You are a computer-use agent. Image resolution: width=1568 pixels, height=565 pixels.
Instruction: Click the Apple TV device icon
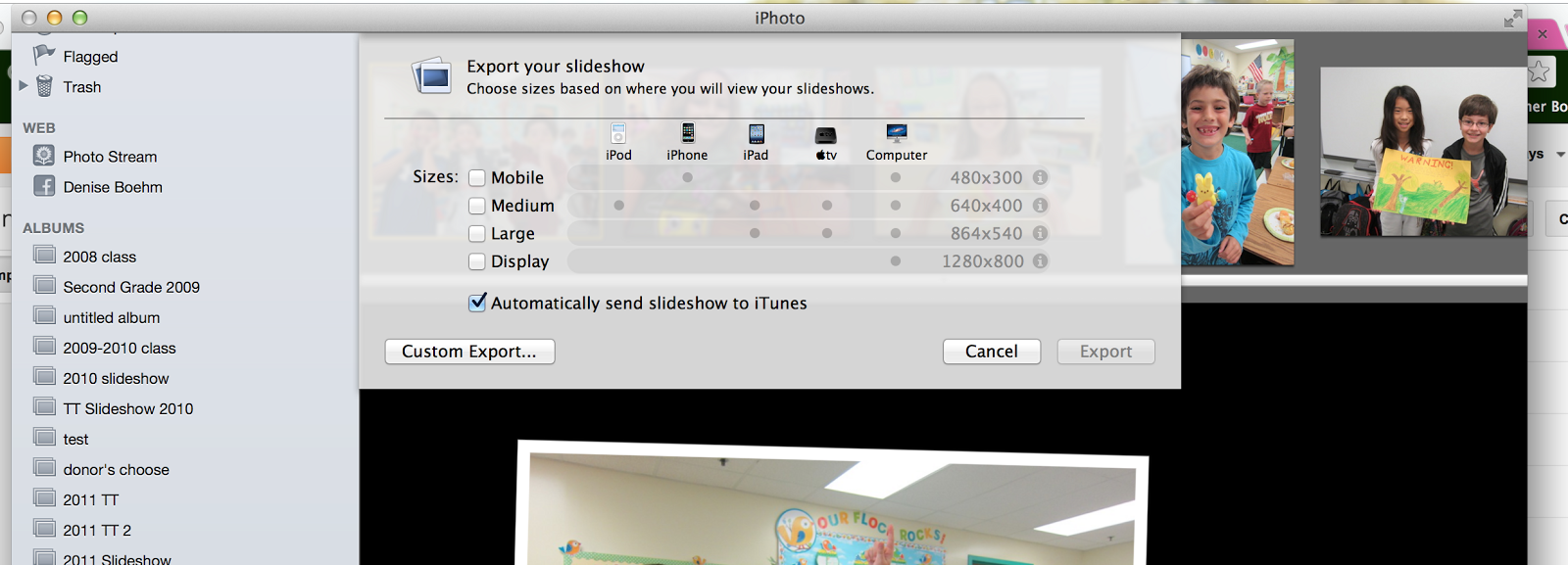826,135
